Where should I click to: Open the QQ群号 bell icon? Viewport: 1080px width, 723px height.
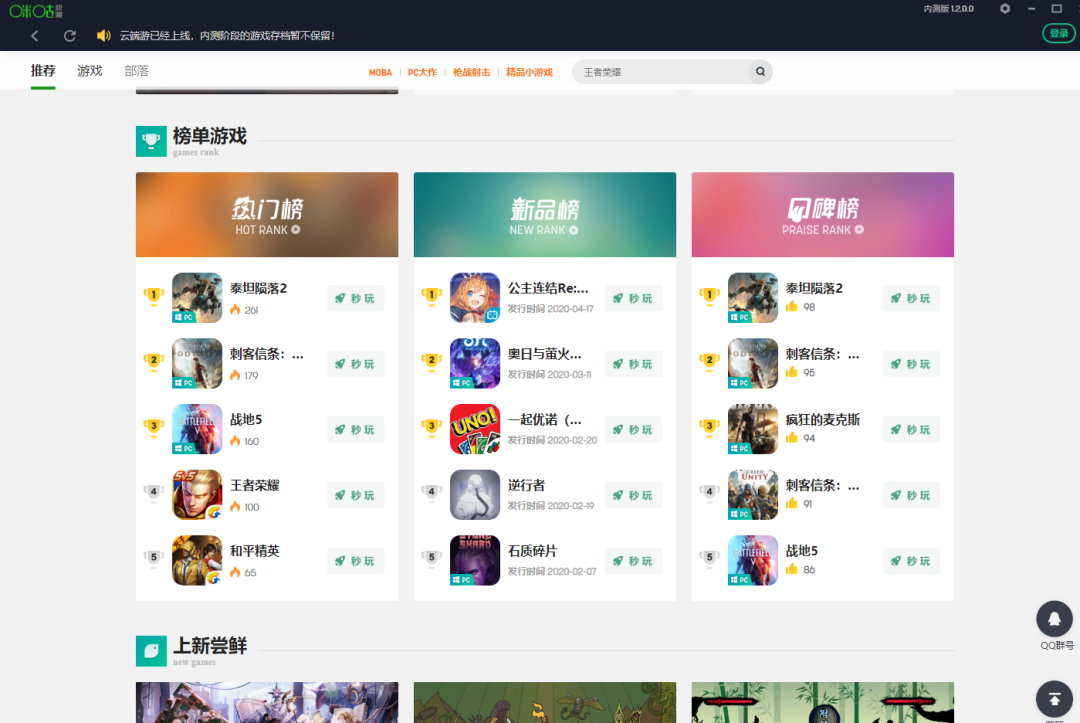click(1055, 619)
